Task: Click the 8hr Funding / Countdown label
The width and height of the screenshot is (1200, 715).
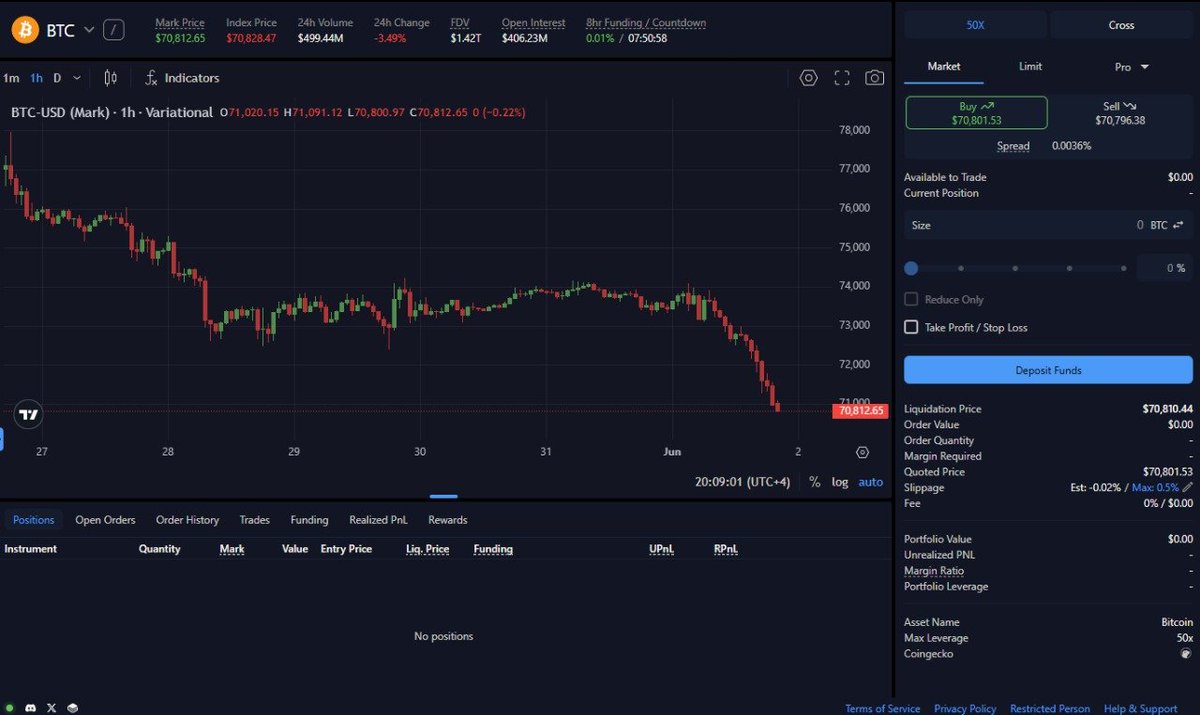Action: [646, 23]
